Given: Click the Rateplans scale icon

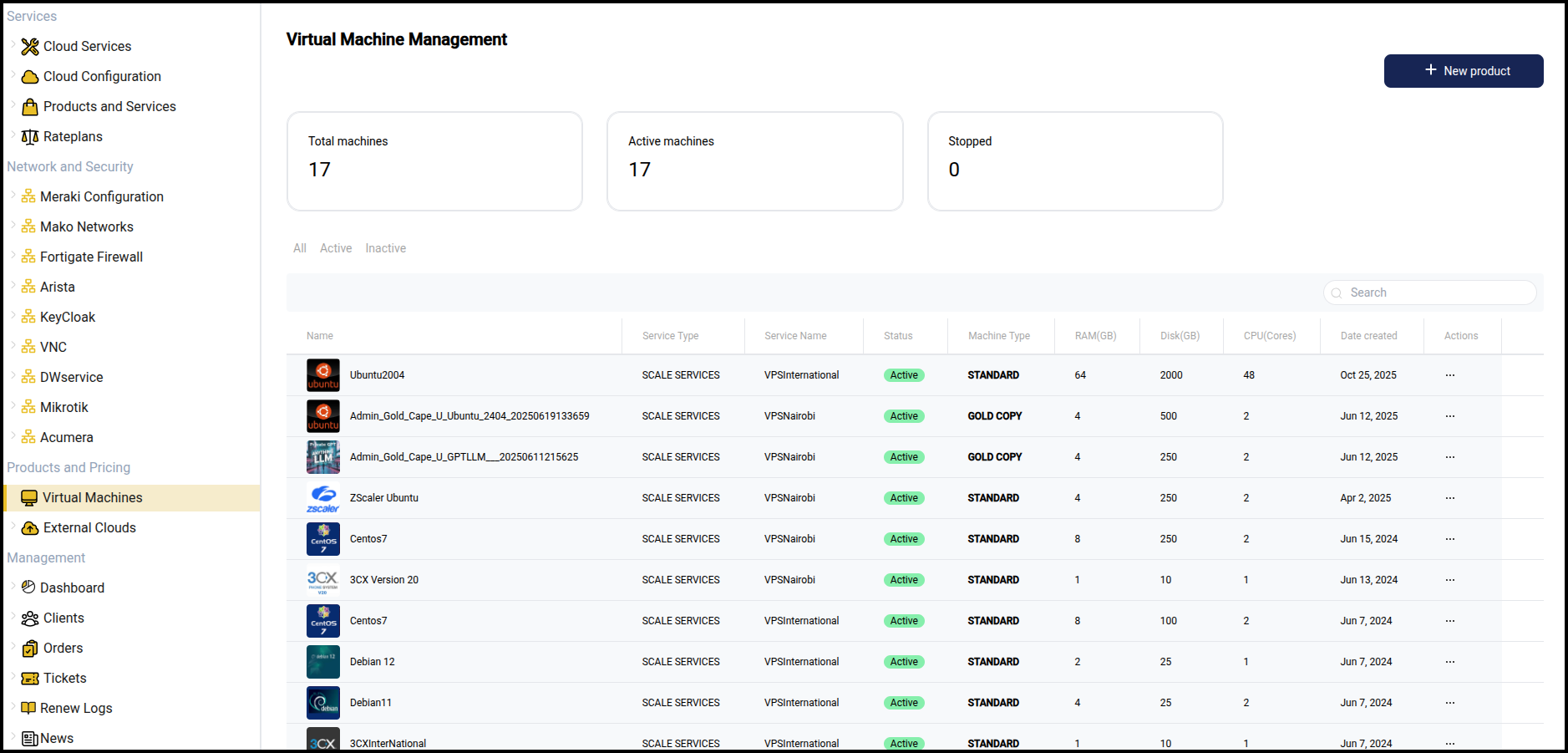Looking at the screenshot, I should tap(30, 137).
